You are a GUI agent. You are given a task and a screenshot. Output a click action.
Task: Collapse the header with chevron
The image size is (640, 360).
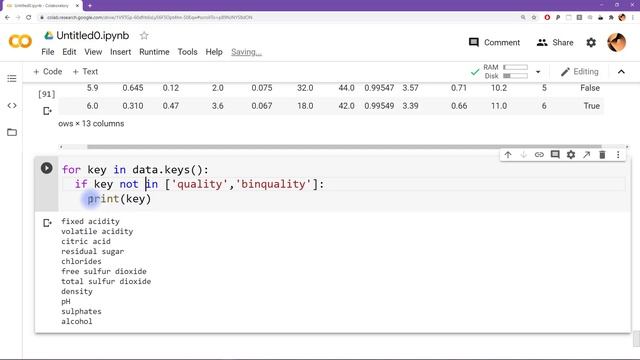[x=621, y=72]
